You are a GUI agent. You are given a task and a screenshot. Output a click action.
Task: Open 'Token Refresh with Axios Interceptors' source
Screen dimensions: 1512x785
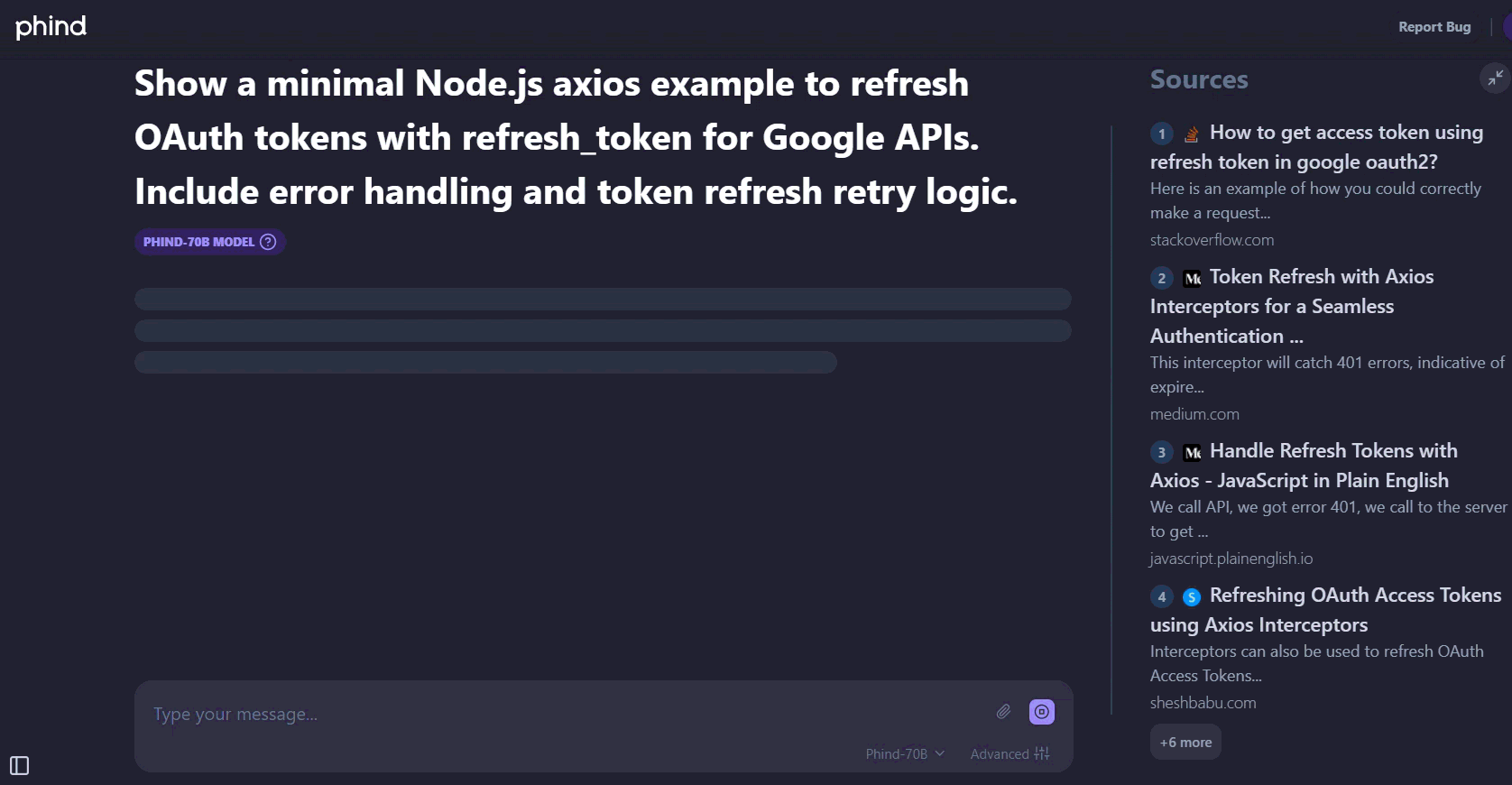coord(1321,277)
